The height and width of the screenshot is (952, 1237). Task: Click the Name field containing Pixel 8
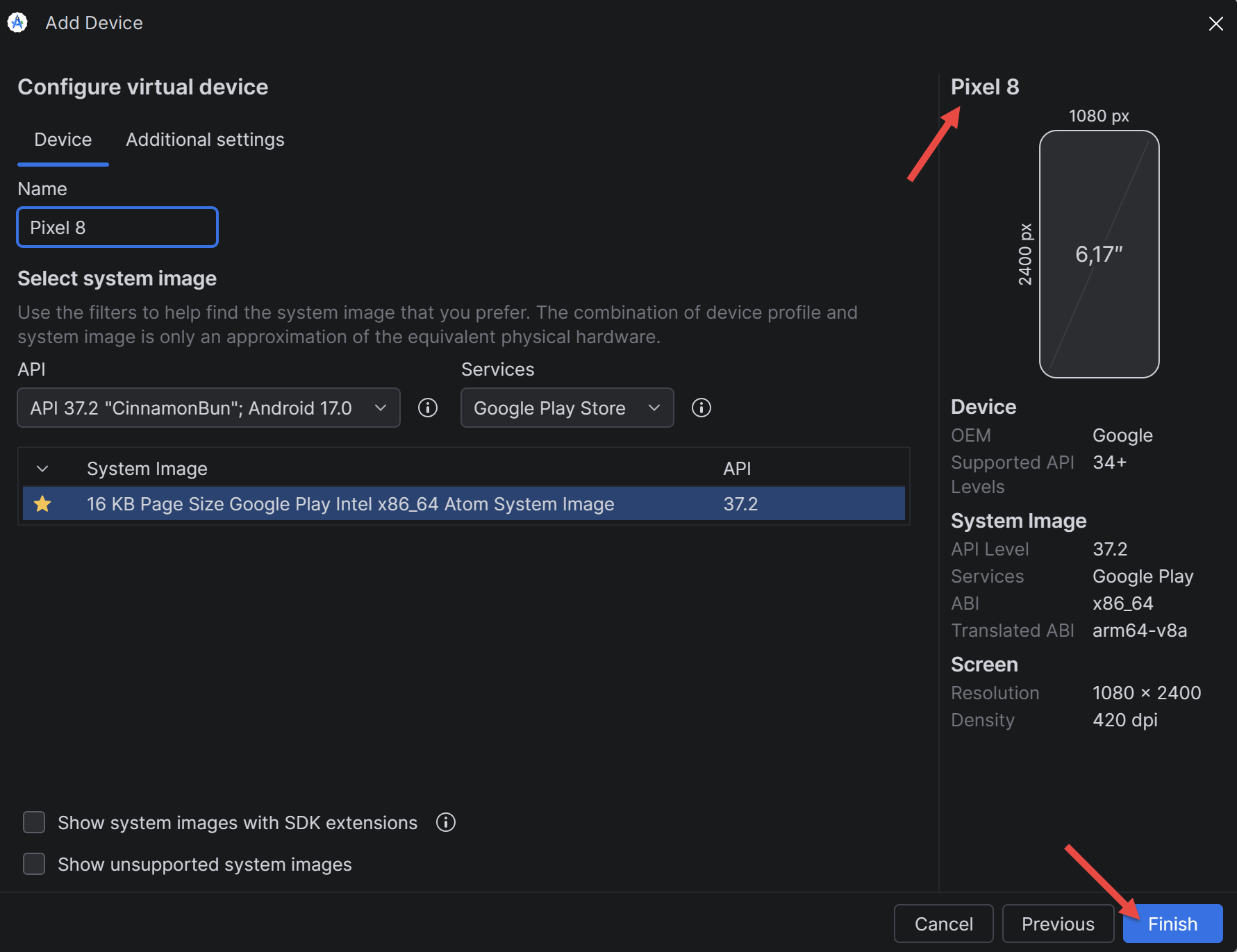pos(117,227)
